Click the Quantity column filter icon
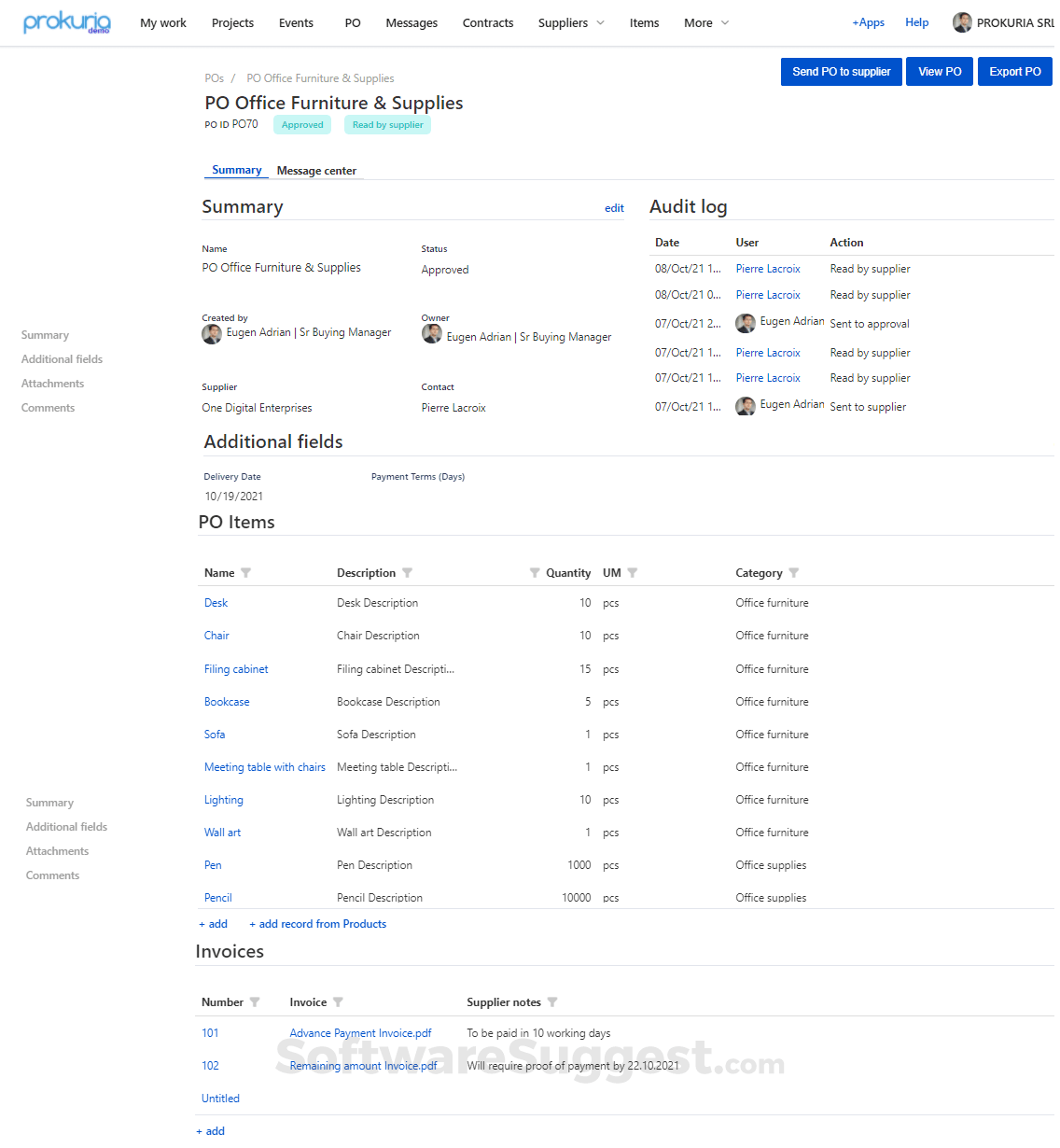Viewport: 1060px width, 1148px height. (x=535, y=573)
